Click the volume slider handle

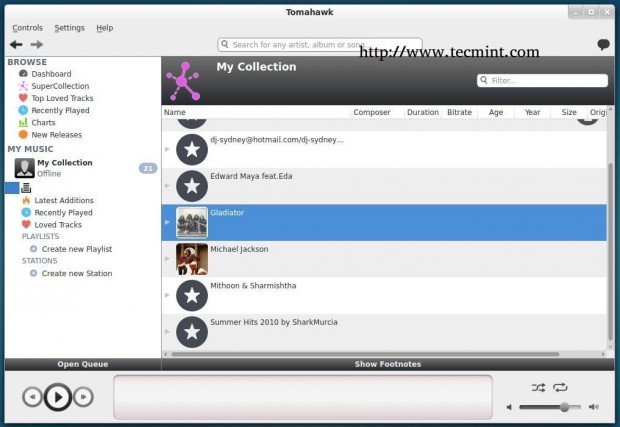pos(564,407)
